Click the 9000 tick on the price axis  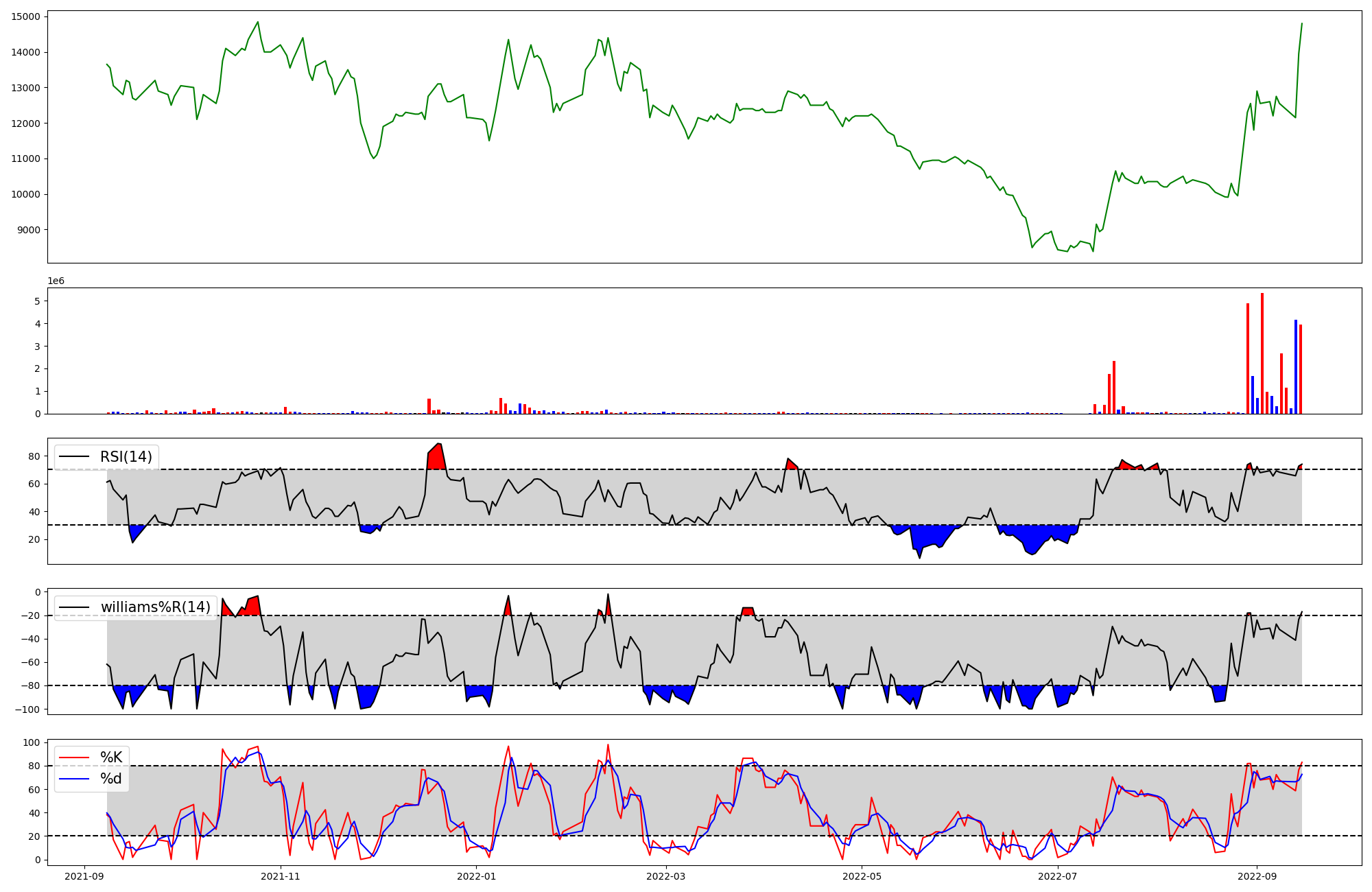pos(28,230)
